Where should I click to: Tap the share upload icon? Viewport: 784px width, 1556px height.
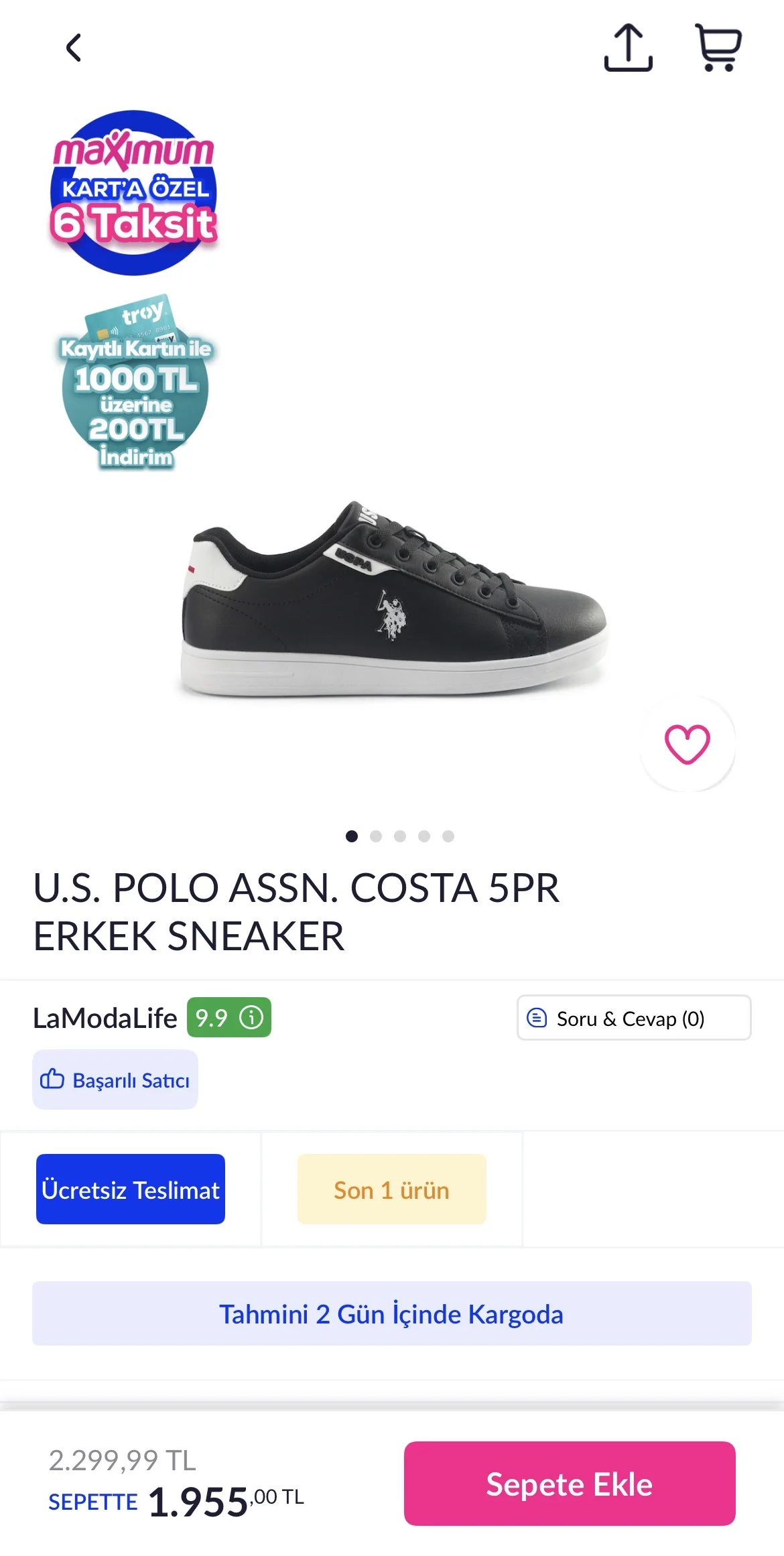[x=629, y=48]
